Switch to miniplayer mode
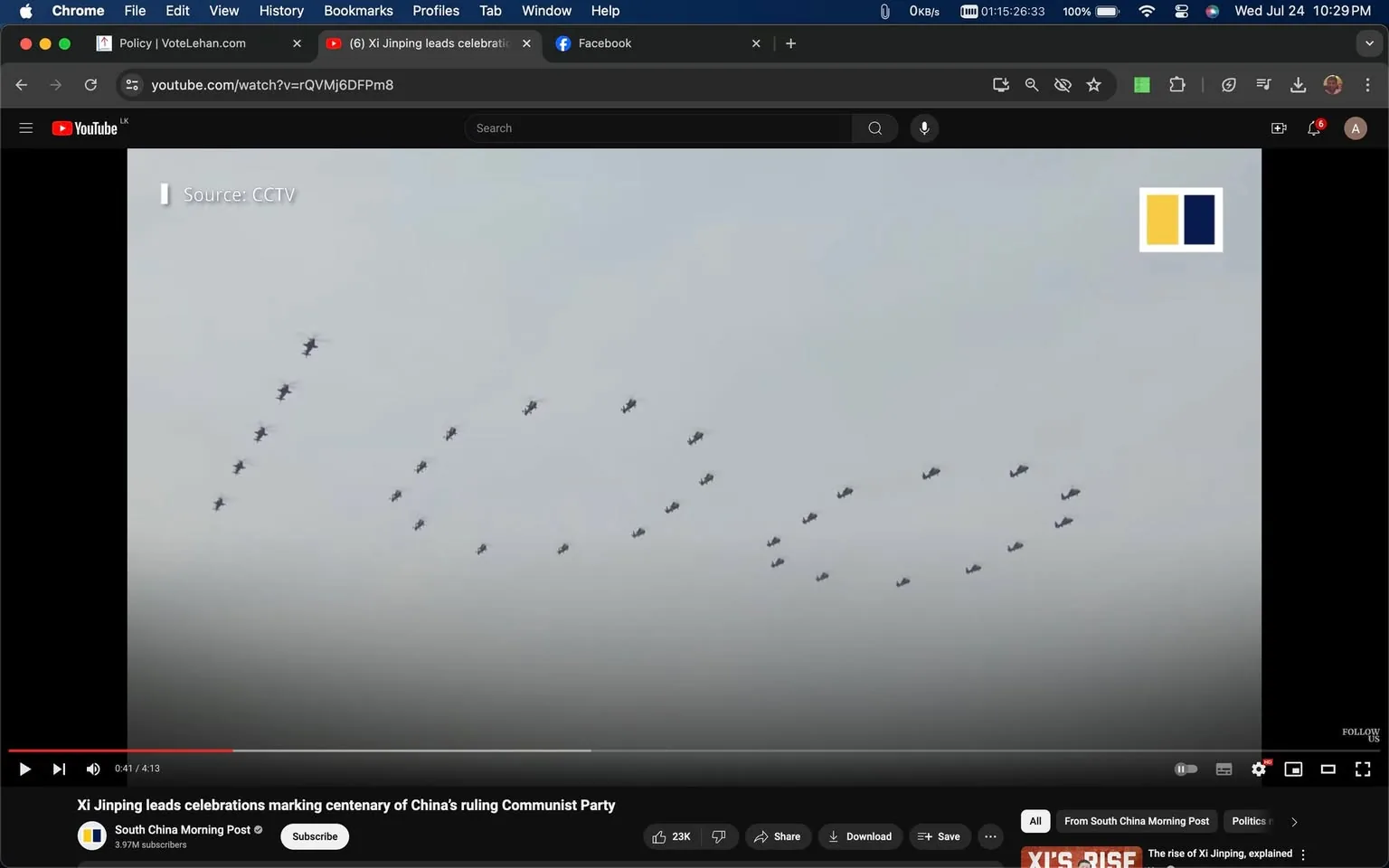Screen dimensions: 1389x868 1293,769
